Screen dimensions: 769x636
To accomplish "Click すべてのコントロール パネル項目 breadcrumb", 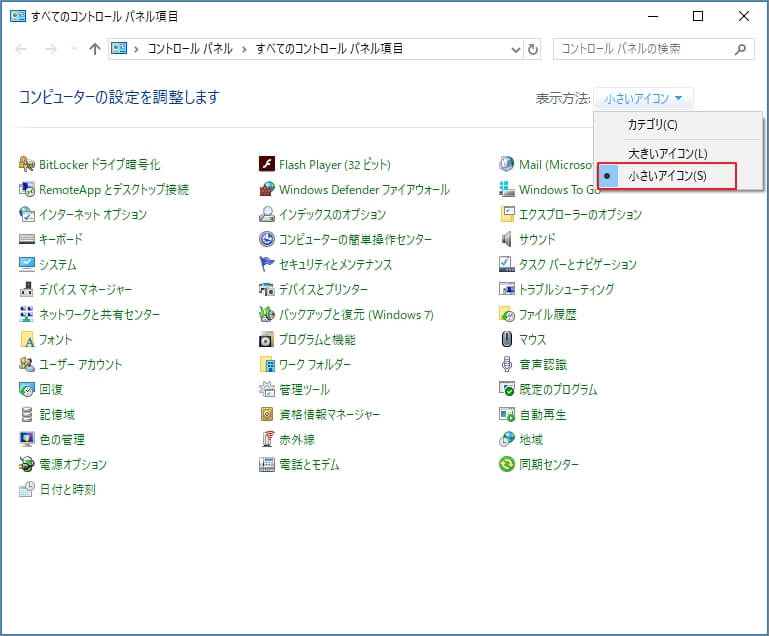I will (329, 49).
